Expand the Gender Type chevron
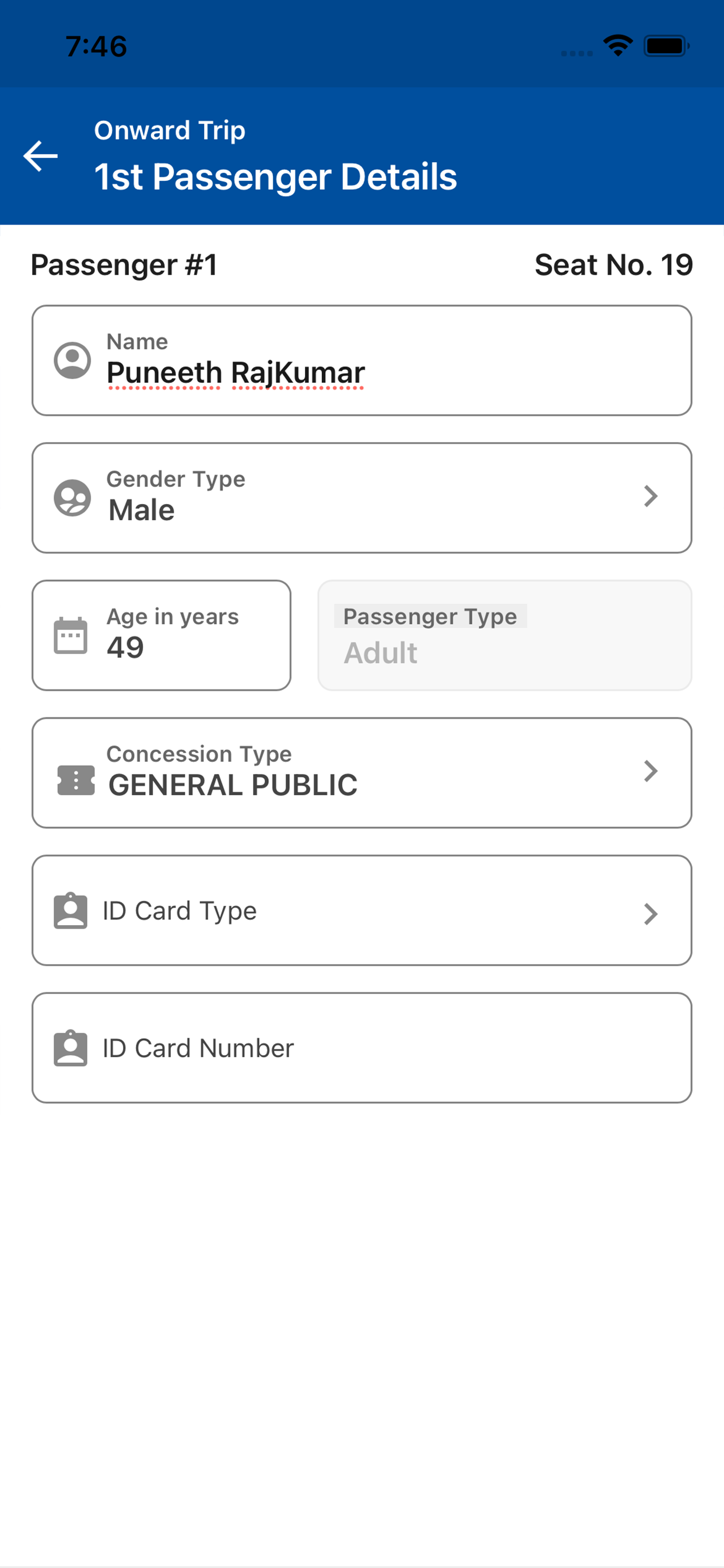724x1568 pixels. 651,496
